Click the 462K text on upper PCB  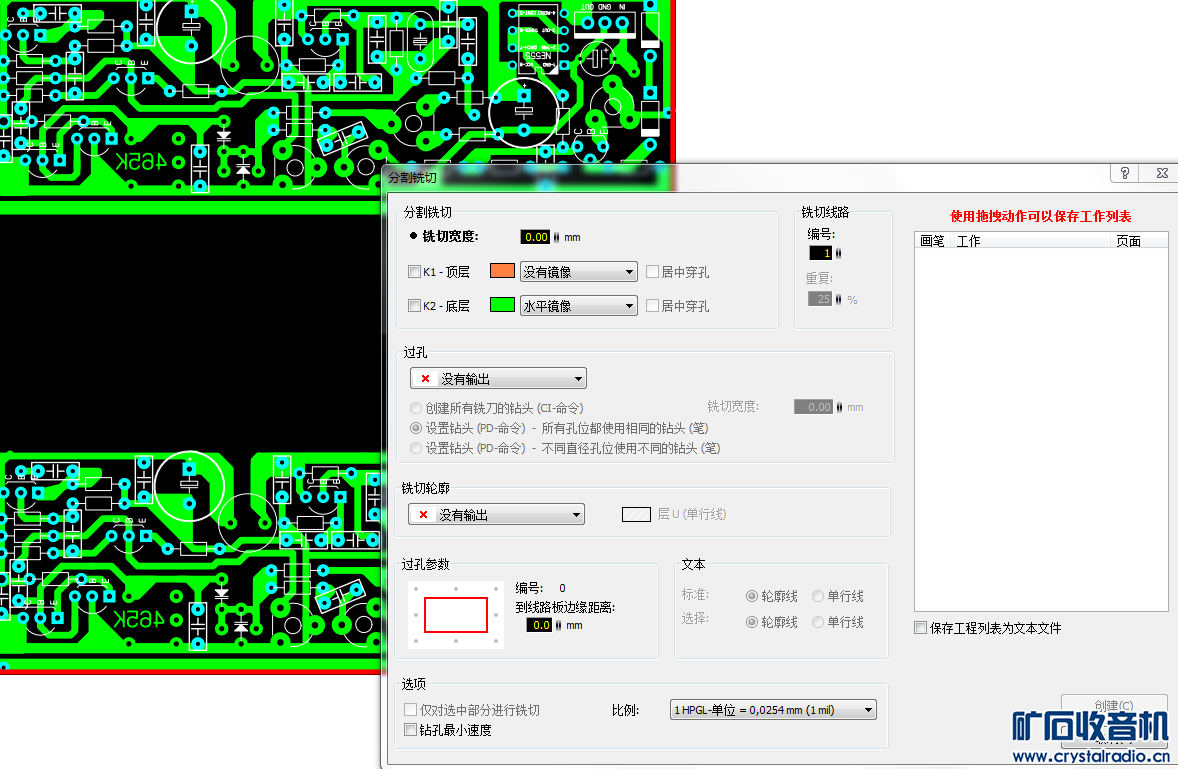pos(140,161)
